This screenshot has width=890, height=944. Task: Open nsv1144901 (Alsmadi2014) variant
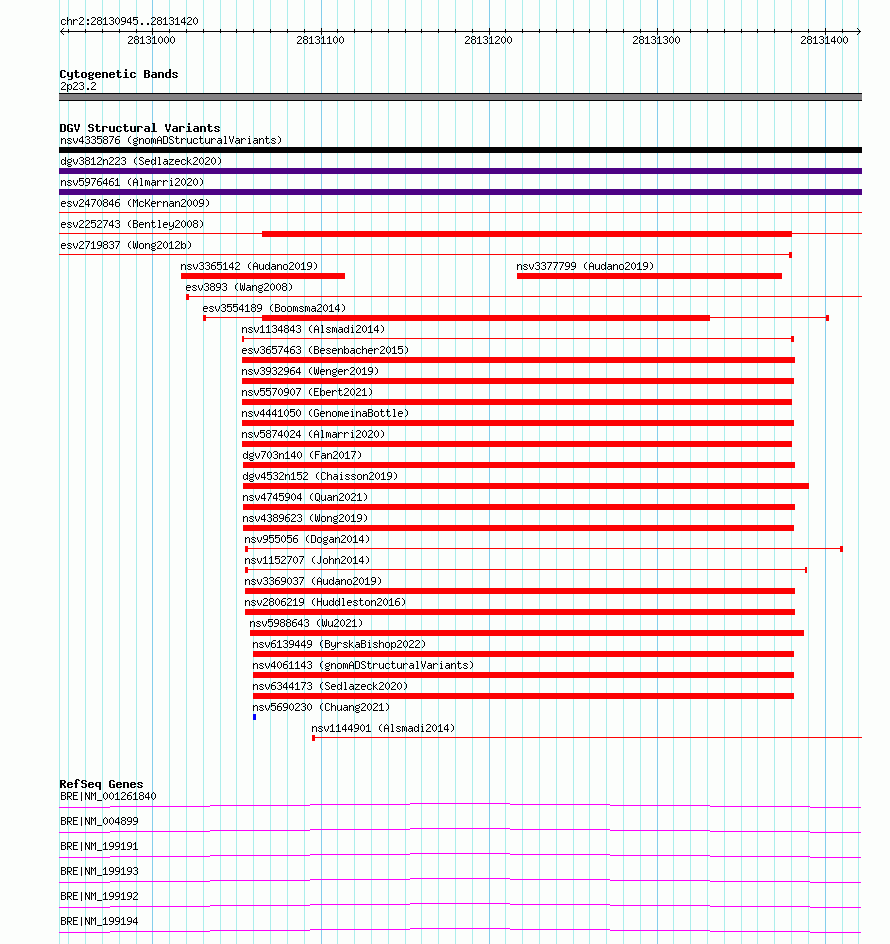click(x=383, y=728)
